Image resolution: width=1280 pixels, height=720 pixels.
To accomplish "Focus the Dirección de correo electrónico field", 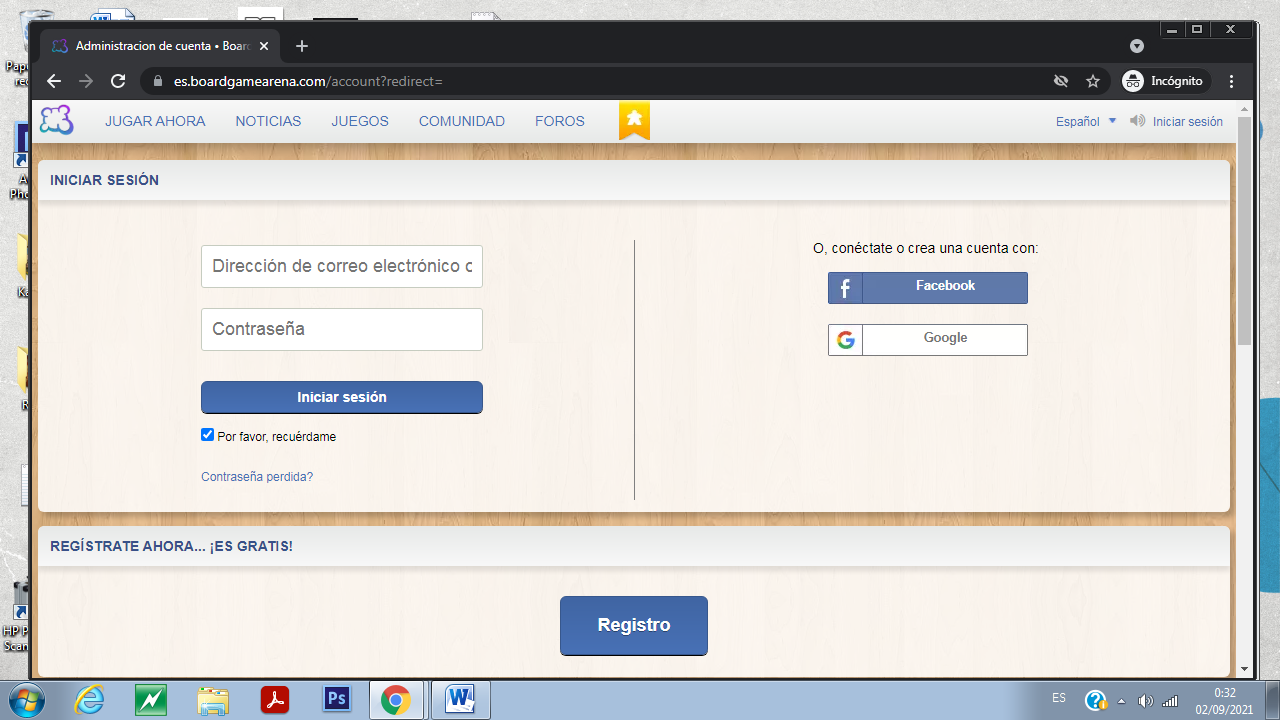I will point(342,267).
